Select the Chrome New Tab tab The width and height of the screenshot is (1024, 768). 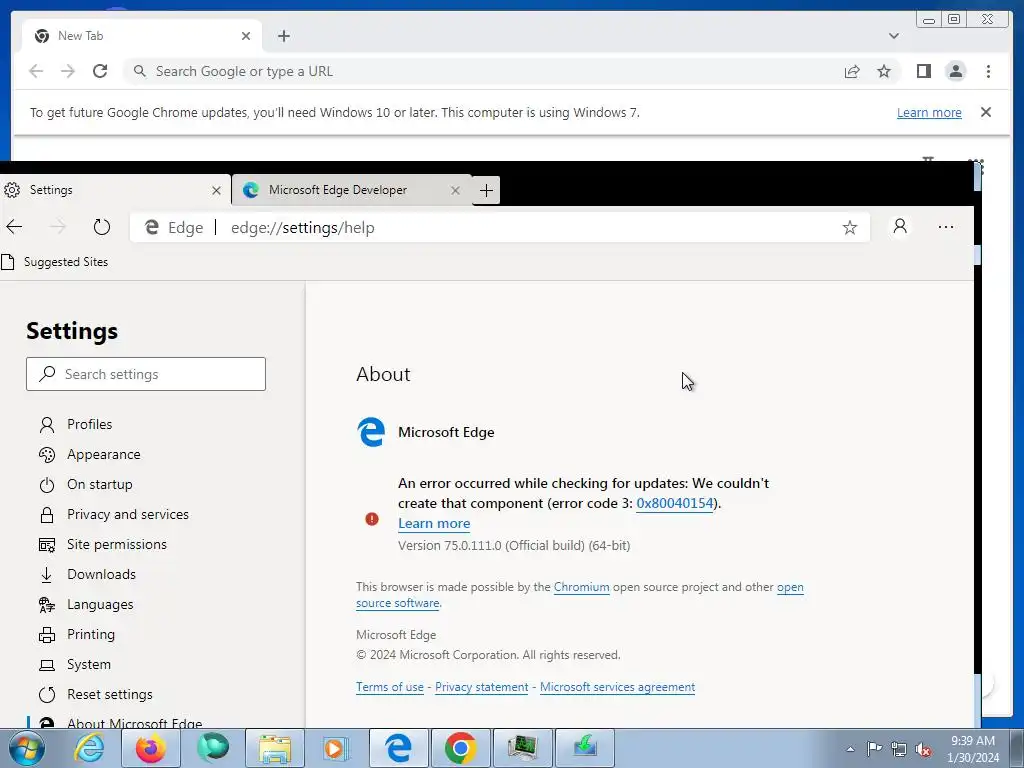pyautogui.click(x=142, y=36)
